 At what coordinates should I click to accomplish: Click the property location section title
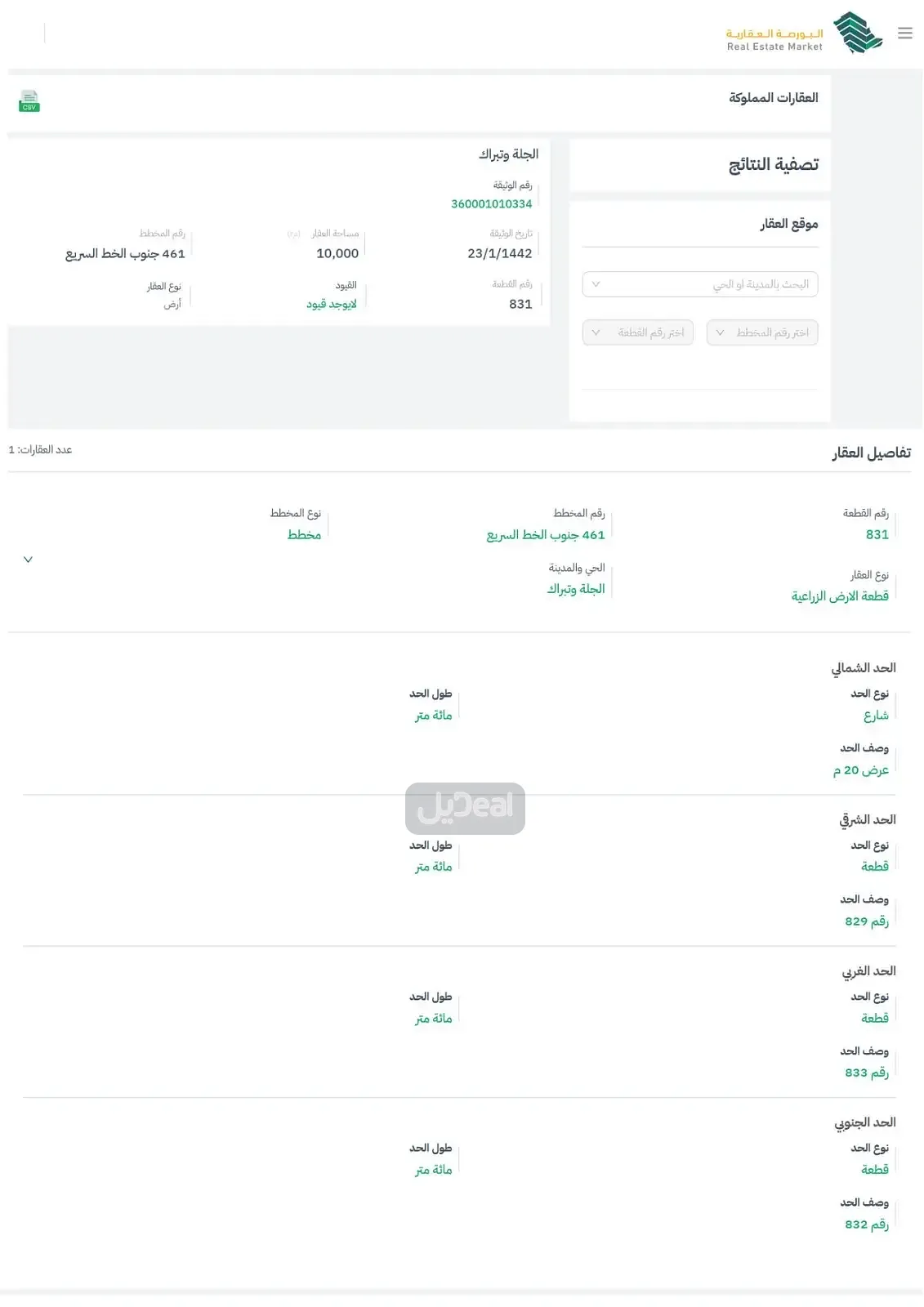pos(789,224)
